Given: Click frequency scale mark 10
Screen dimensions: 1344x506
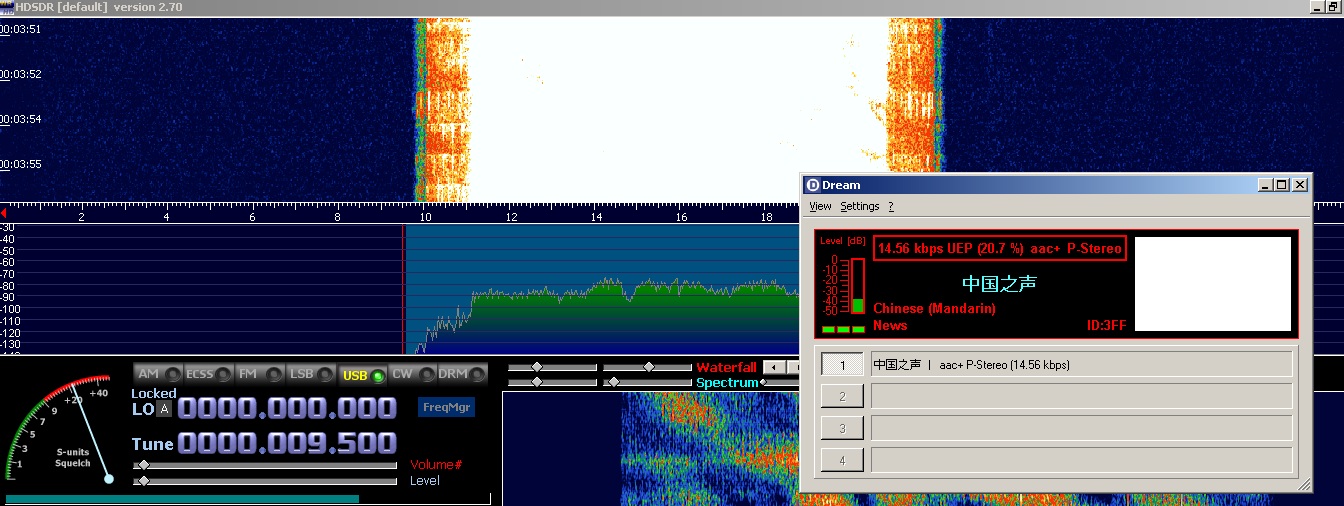Looking at the screenshot, I should click(424, 217).
